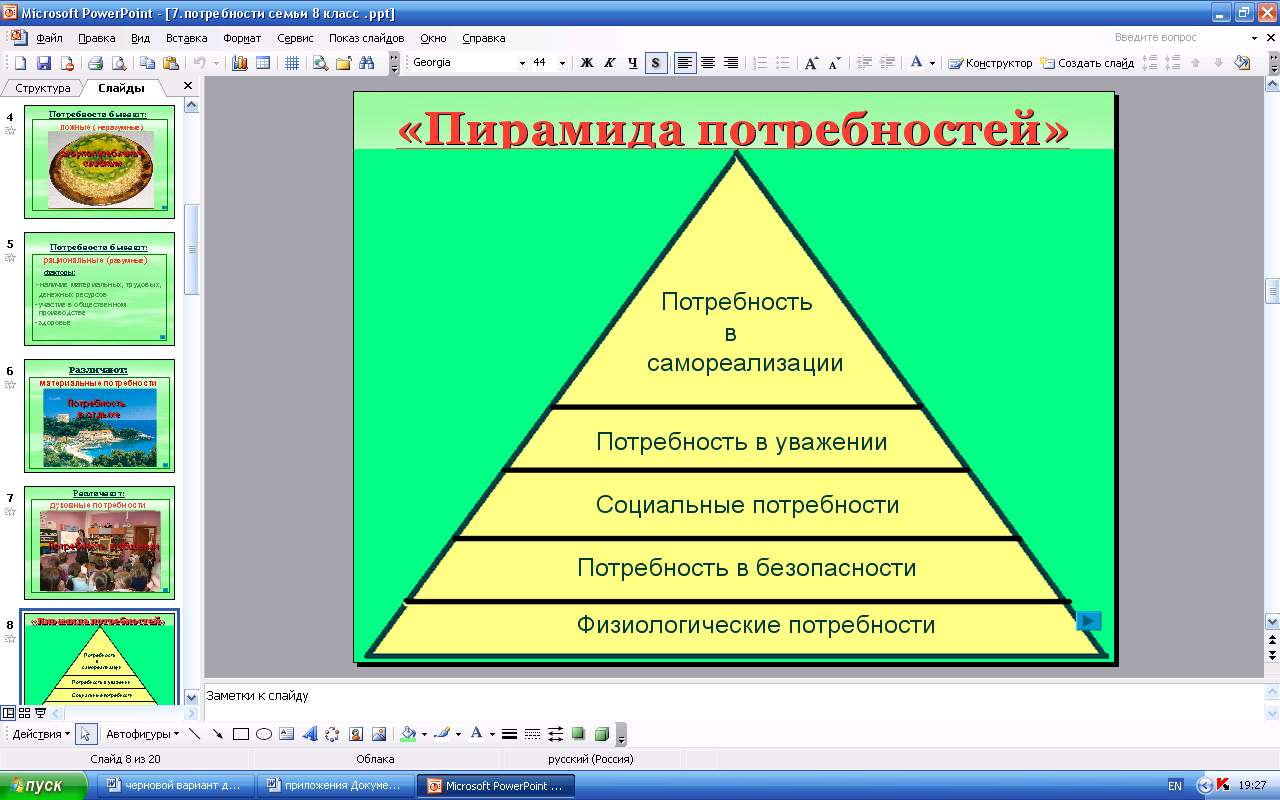Screen dimensions: 1280x800
Task: Open the Arrow Style options
Action: [x=555, y=734]
